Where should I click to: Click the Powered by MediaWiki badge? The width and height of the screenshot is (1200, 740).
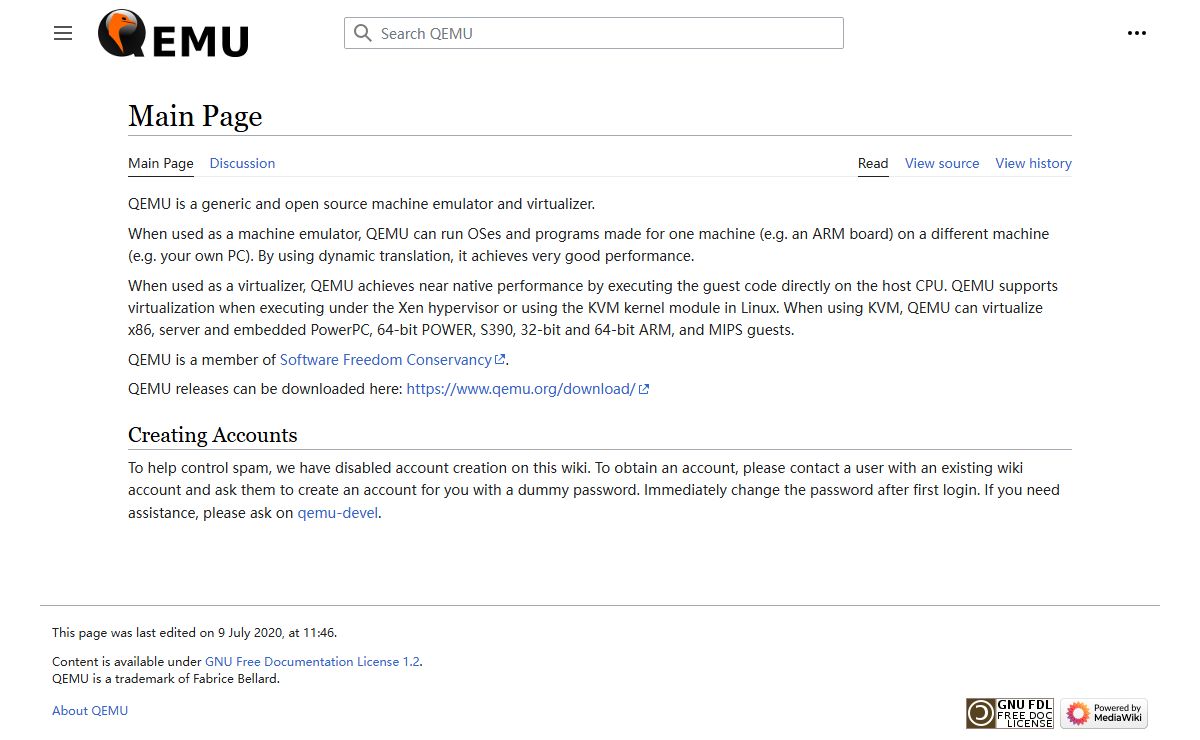pos(1104,713)
